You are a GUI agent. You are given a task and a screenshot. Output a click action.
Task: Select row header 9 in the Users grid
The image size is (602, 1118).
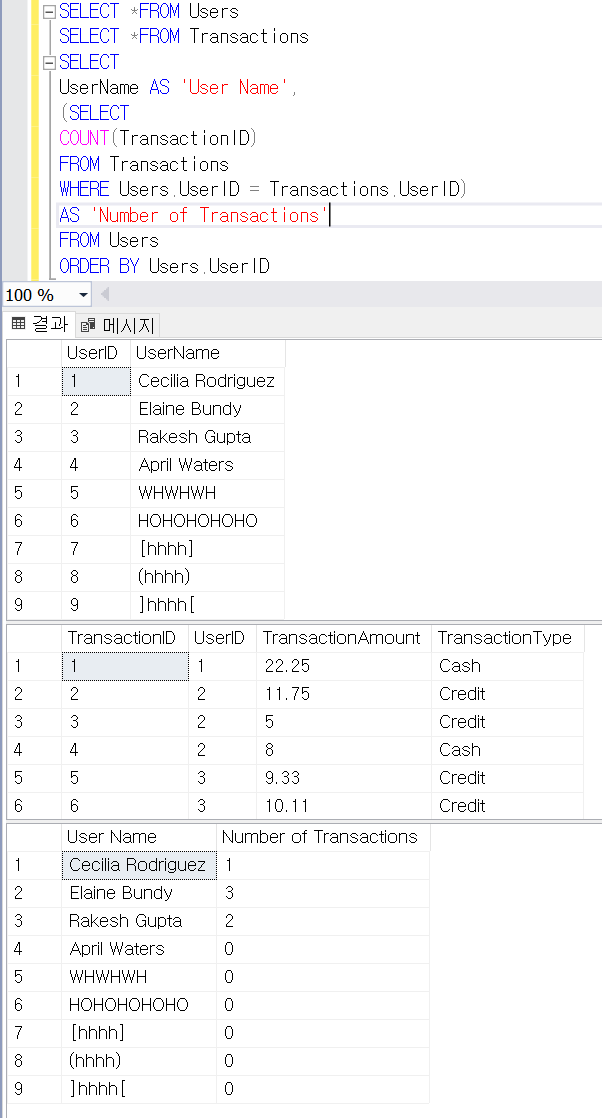[34, 605]
